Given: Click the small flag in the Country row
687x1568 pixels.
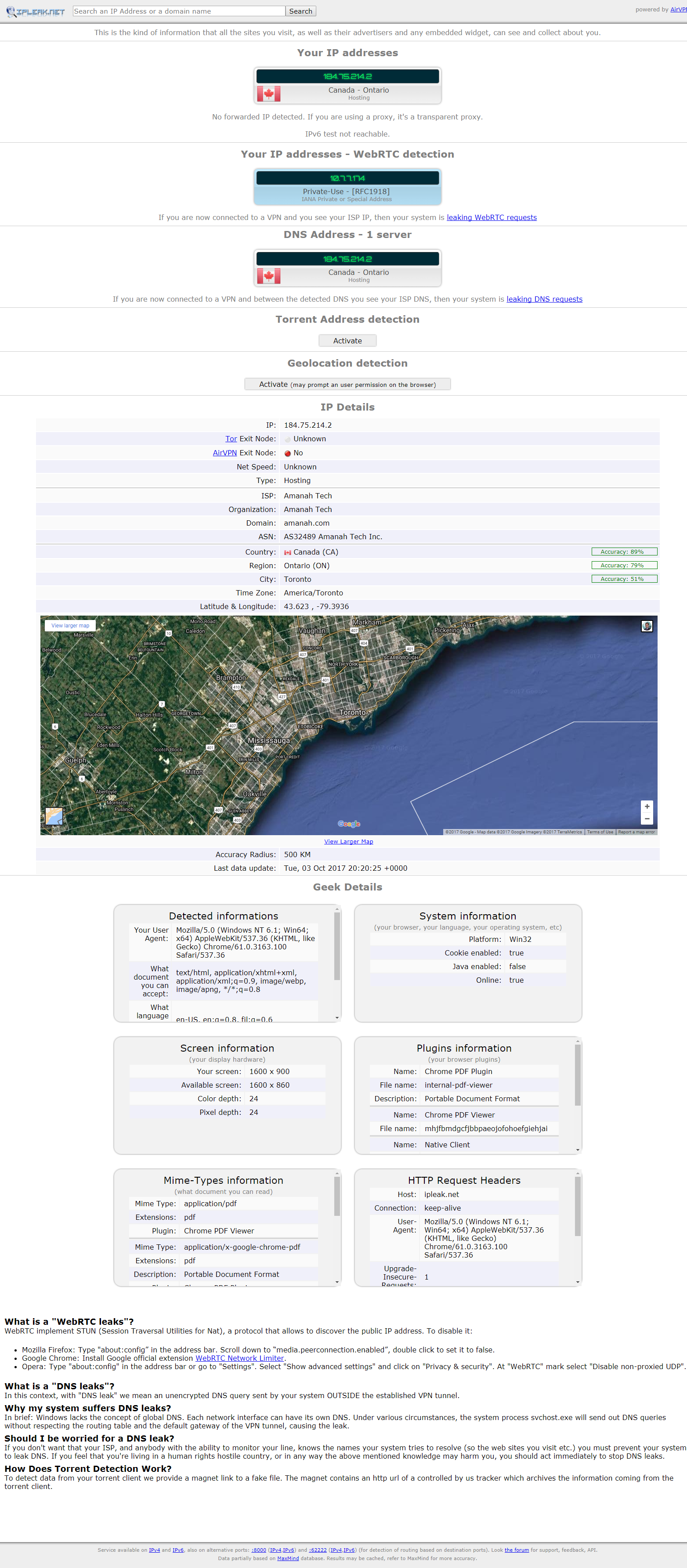Looking at the screenshot, I should click(287, 553).
